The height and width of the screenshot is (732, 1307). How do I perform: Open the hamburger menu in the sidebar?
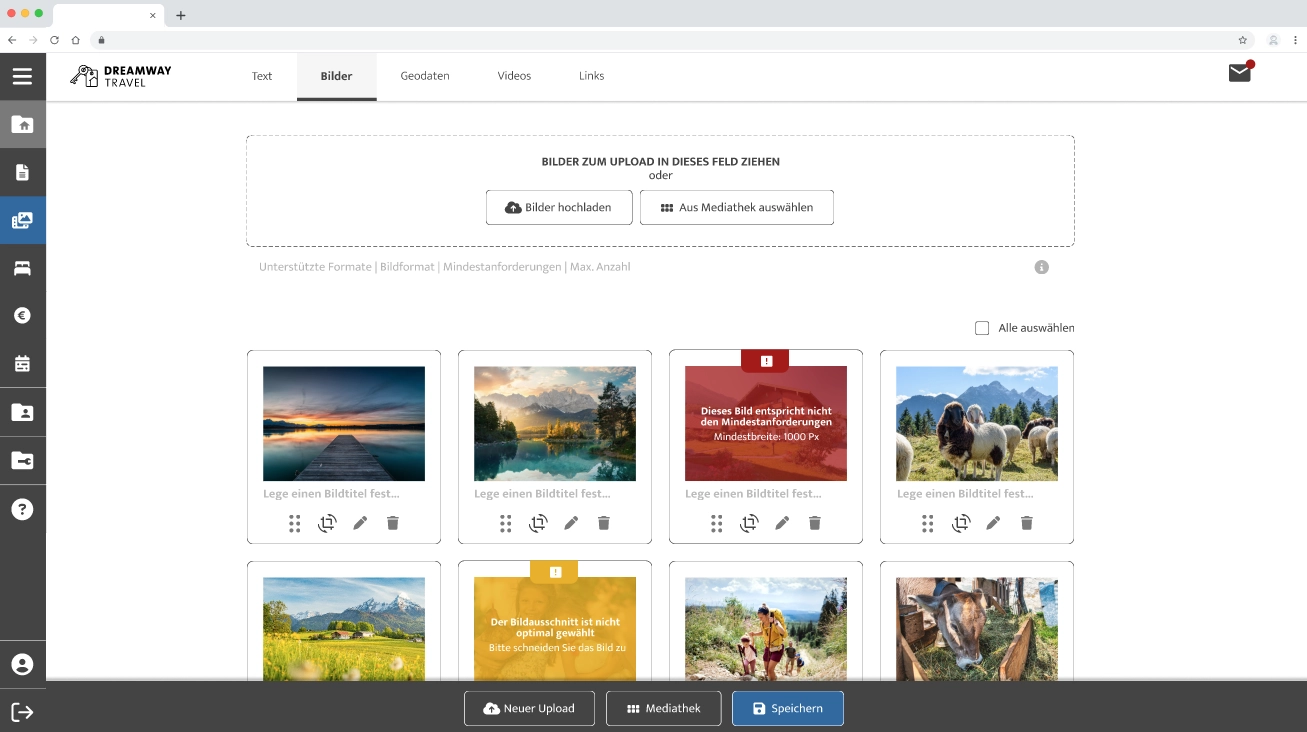point(22,77)
